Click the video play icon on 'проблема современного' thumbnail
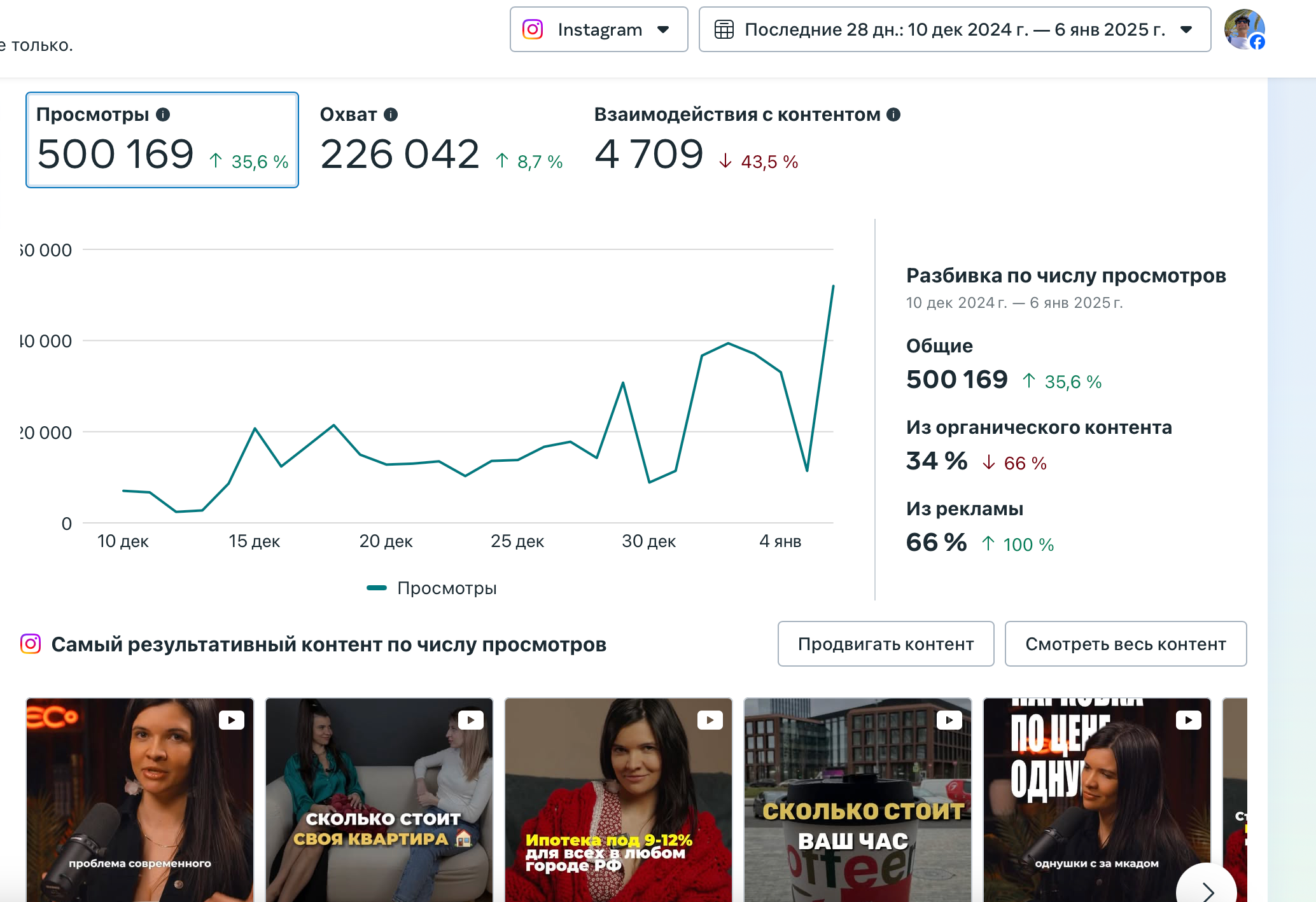1316x902 pixels. click(x=232, y=720)
